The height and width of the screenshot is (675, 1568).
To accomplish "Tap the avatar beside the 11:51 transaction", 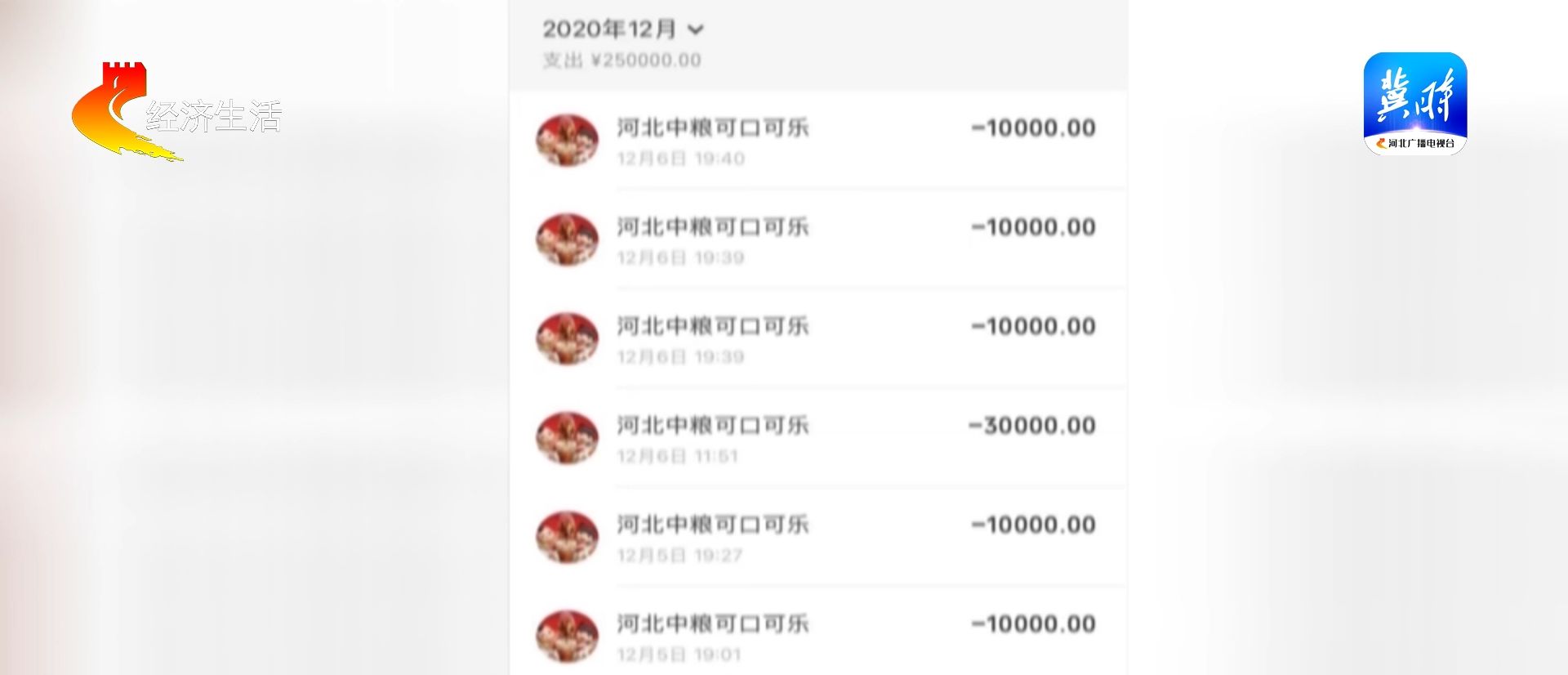I will (x=567, y=437).
